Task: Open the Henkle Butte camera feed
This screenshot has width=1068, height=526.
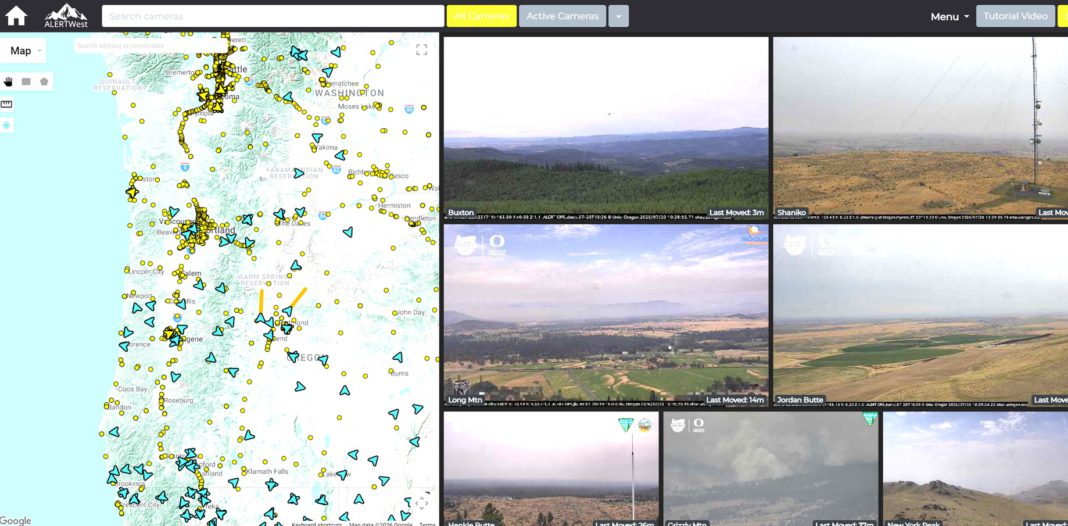Action: [x=551, y=469]
